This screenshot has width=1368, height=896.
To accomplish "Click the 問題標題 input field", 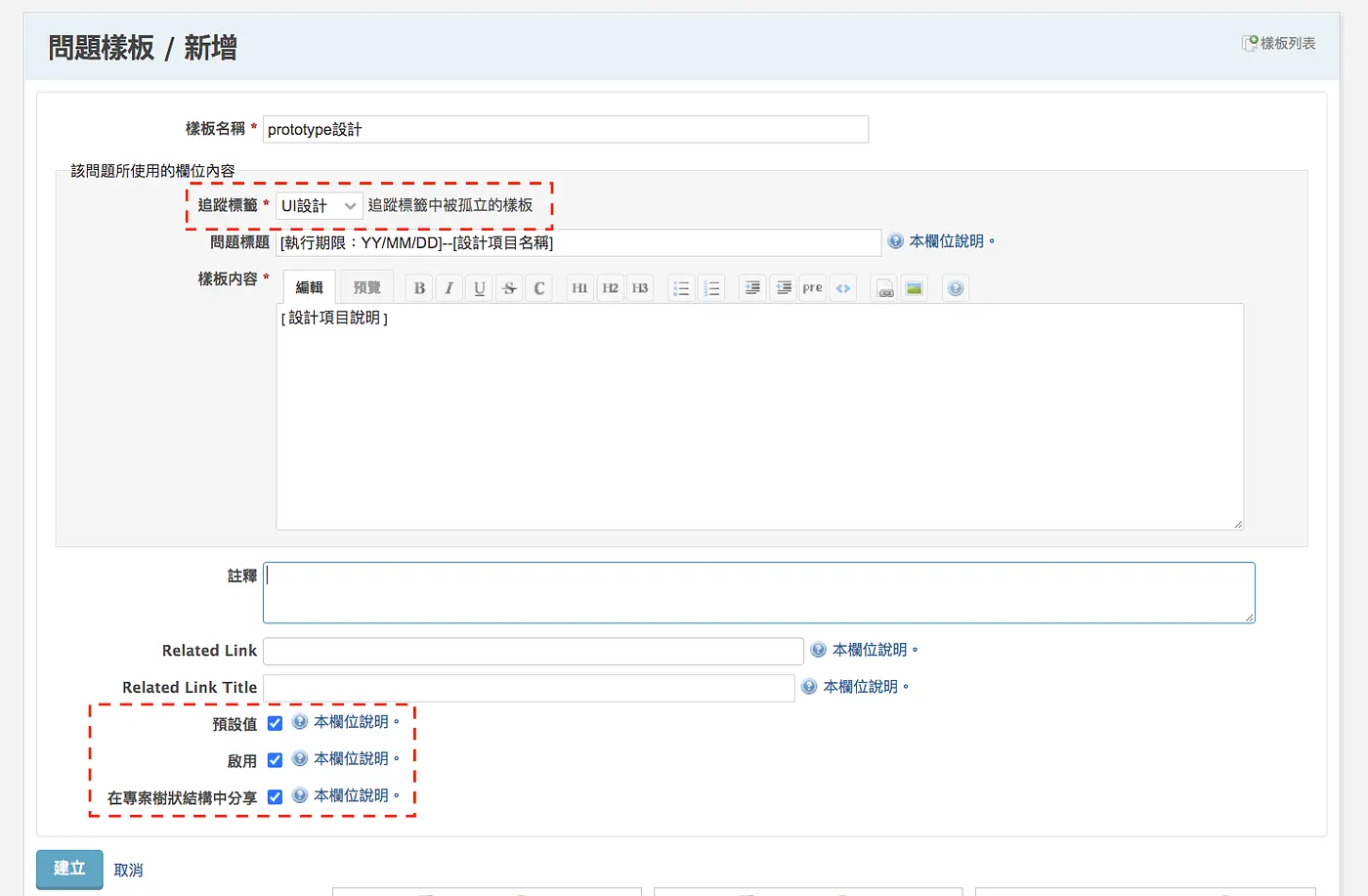I will click(x=578, y=242).
